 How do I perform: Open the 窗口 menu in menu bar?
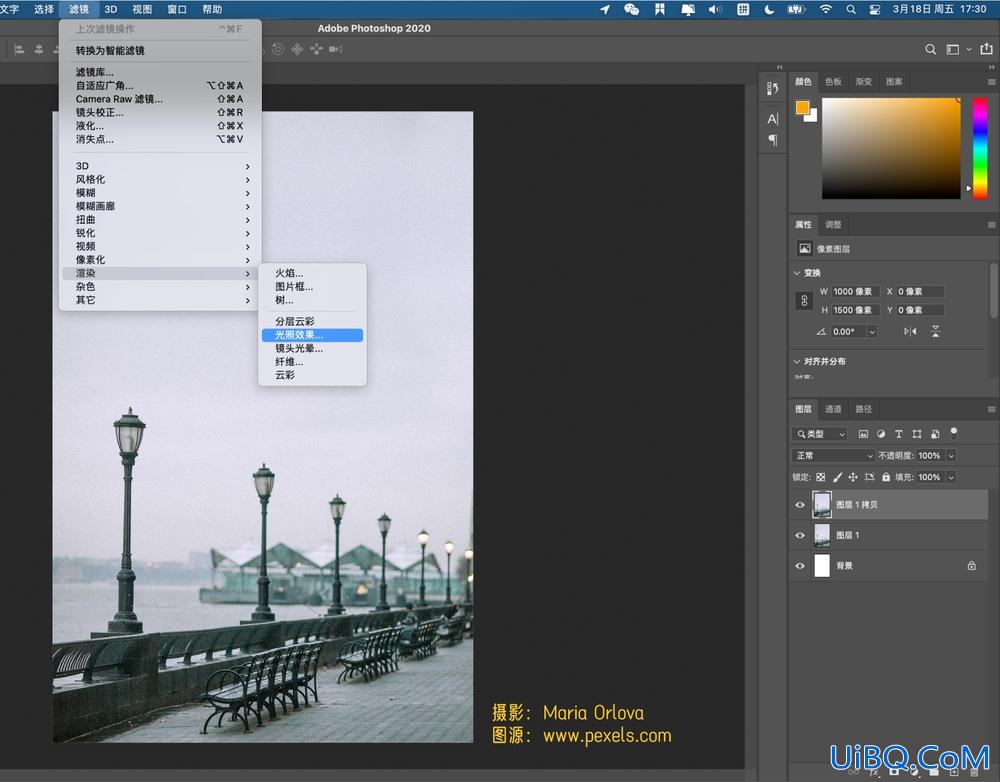(x=177, y=9)
